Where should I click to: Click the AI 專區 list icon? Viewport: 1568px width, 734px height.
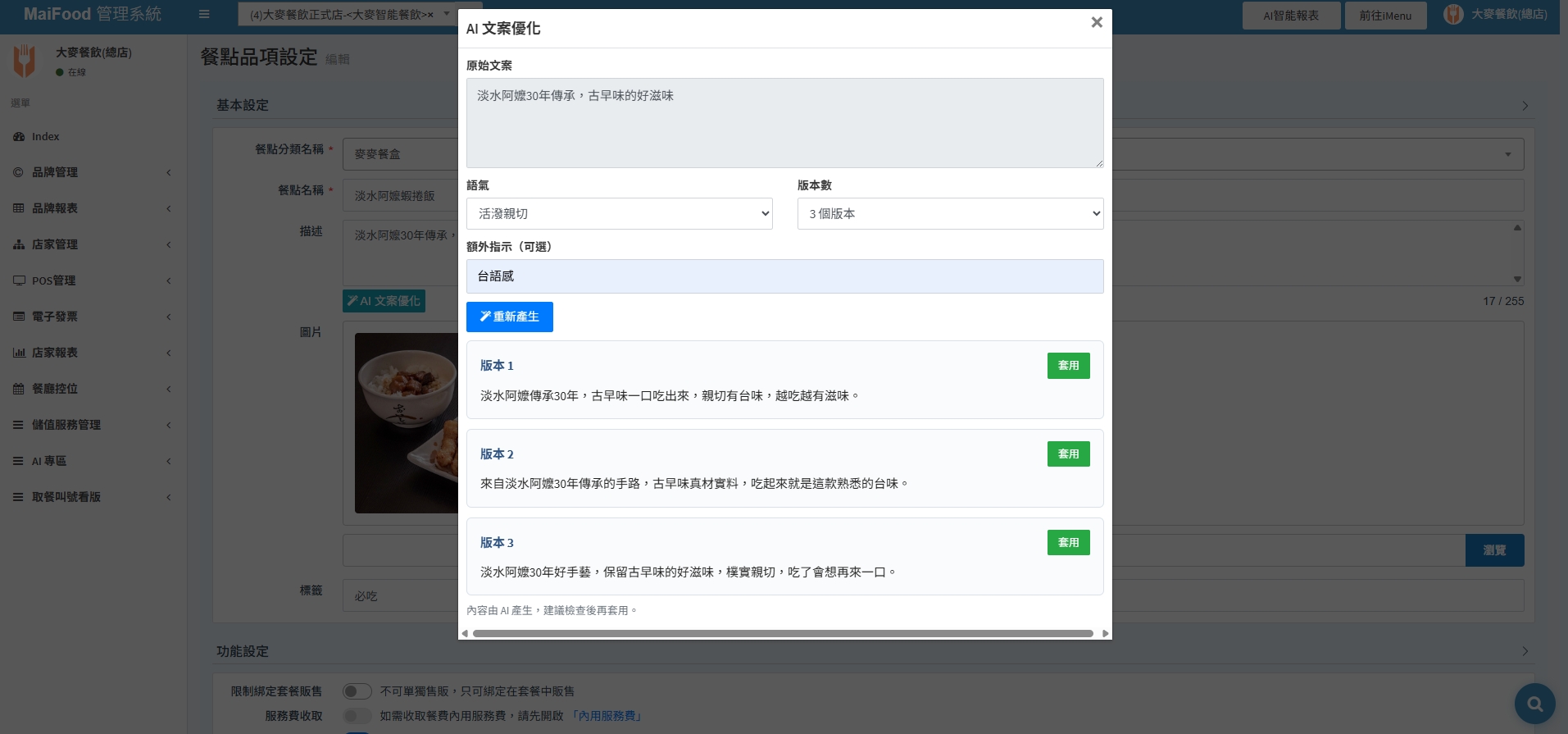(x=18, y=461)
